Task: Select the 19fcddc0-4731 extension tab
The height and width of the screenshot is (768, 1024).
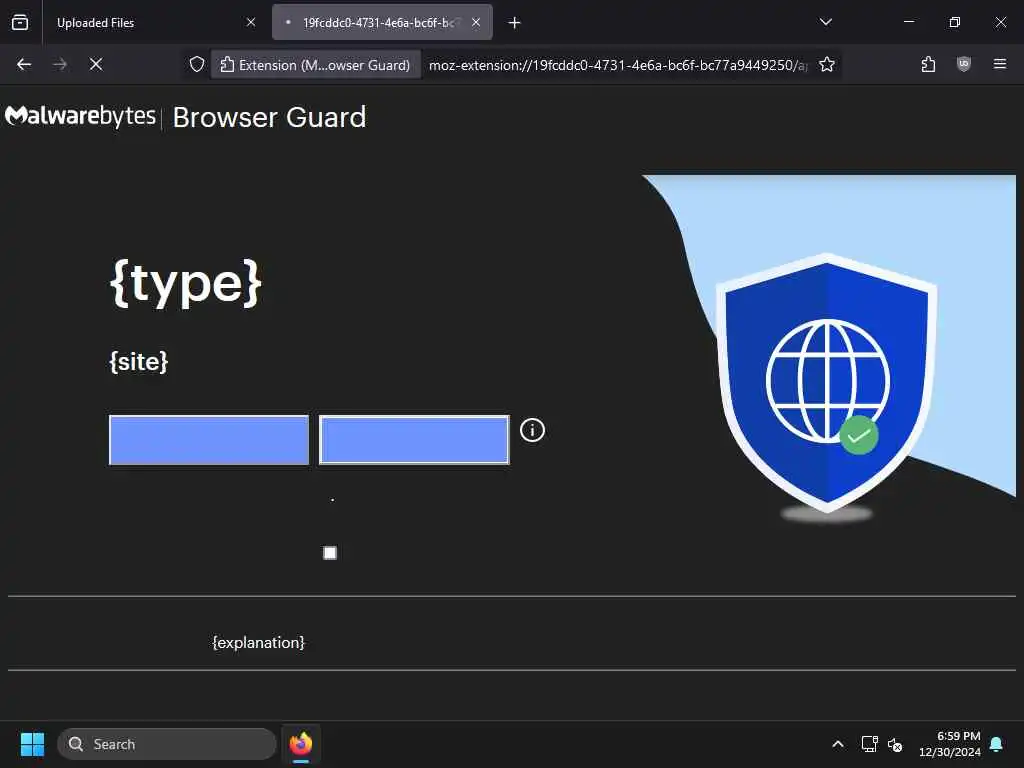Action: pos(382,22)
